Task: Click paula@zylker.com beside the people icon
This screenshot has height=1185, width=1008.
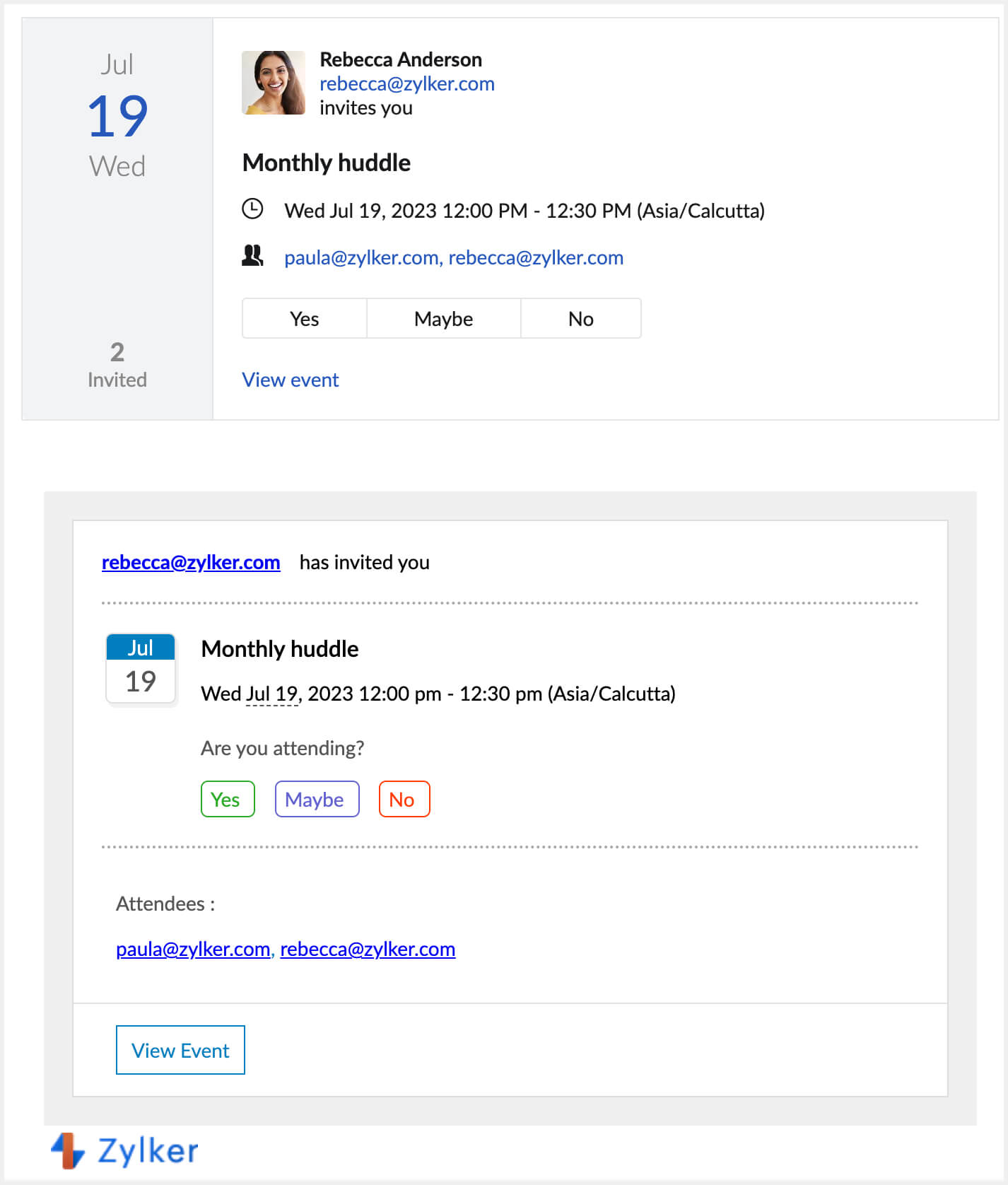Action: point(361,257)
